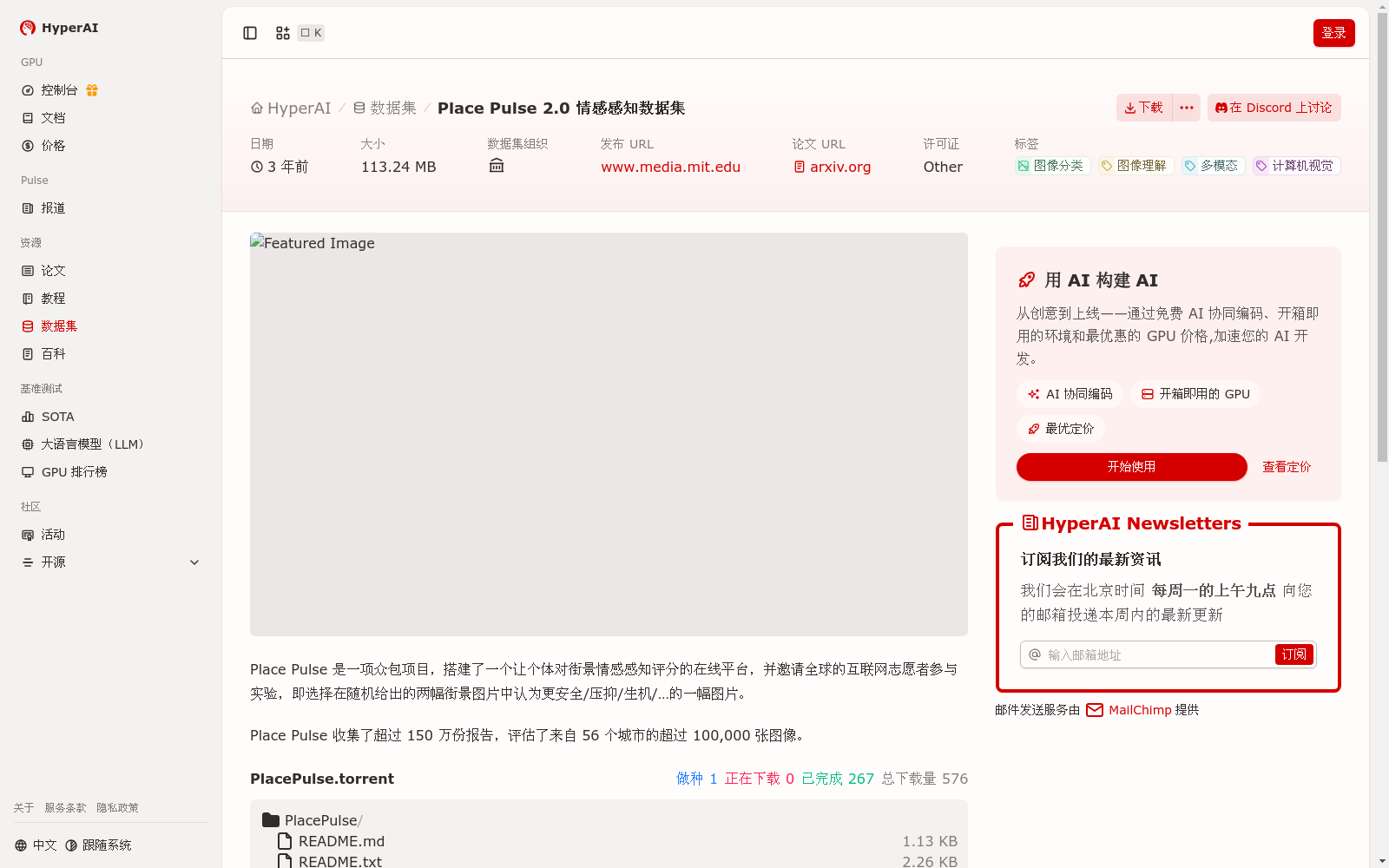
Task: Open 控制台 console in sidebar
Action: point(59,90)
